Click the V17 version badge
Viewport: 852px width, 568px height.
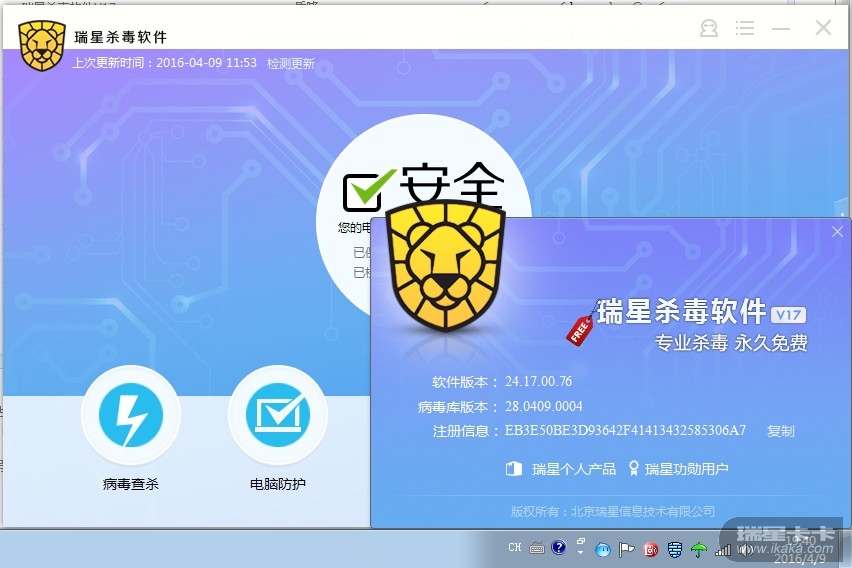tap(789, 315)
